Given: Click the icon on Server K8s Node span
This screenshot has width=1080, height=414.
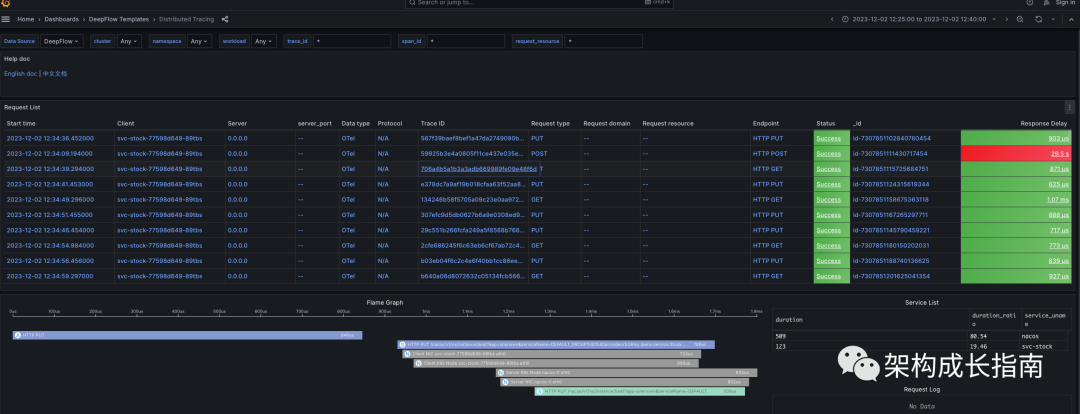Looking at the screenshot, I should point(501,373).
